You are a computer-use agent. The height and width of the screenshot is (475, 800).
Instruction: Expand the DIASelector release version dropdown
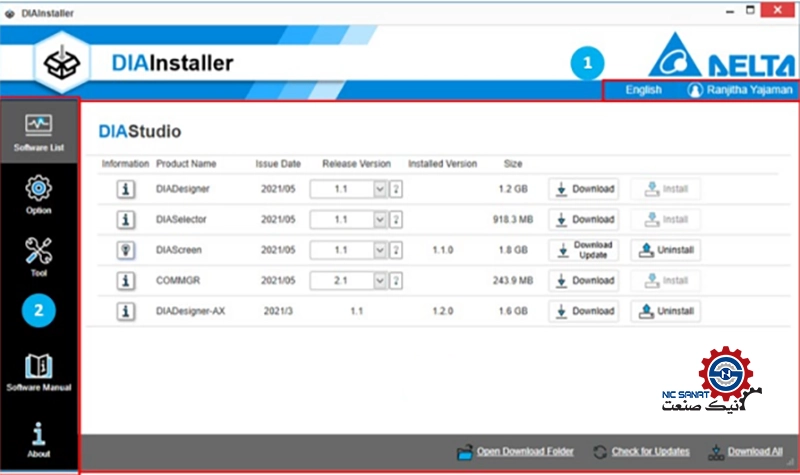coord(379,219)
